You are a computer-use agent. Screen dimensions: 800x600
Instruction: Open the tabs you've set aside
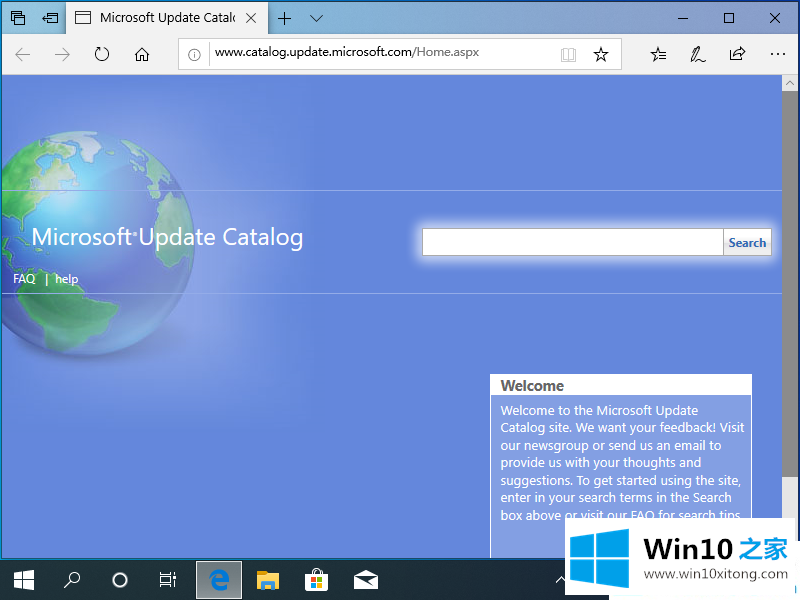click(18, 18)
